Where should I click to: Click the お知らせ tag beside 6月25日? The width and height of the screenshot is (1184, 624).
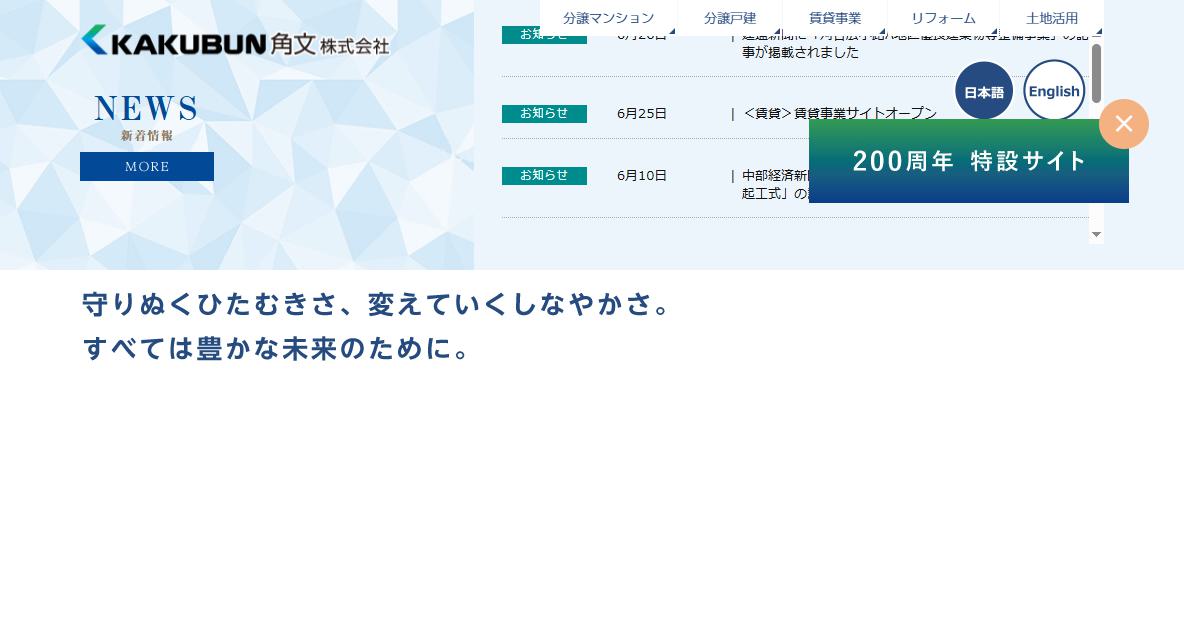(x=544, y=113)
